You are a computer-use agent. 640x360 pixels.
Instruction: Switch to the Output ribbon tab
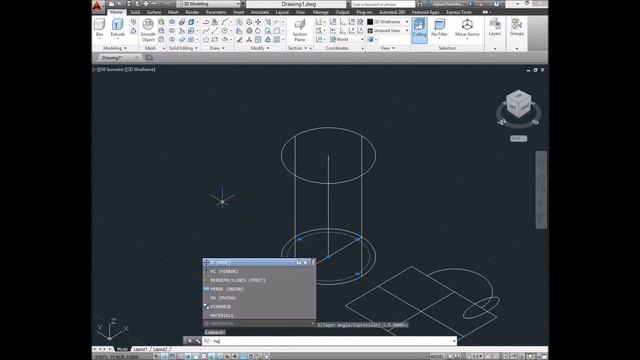tap(342, 12)
